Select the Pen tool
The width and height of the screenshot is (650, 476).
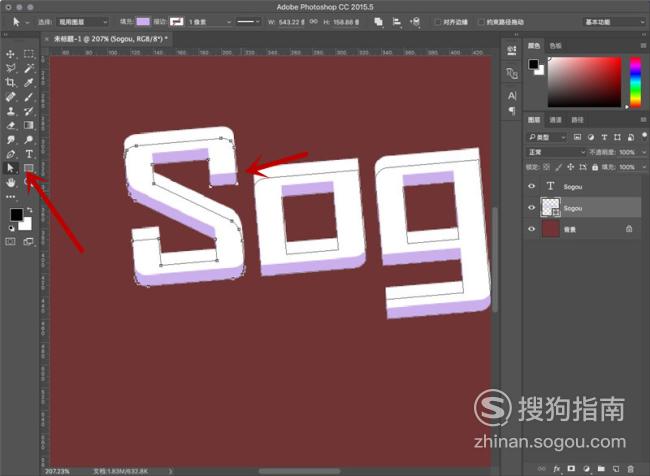click(10, 154)
